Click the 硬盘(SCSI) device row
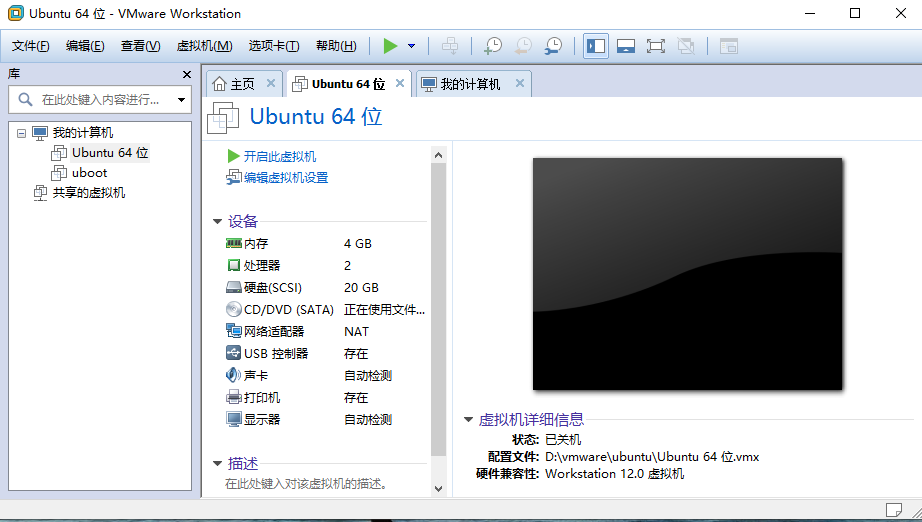Screen dimensions: 922x522 325,287
